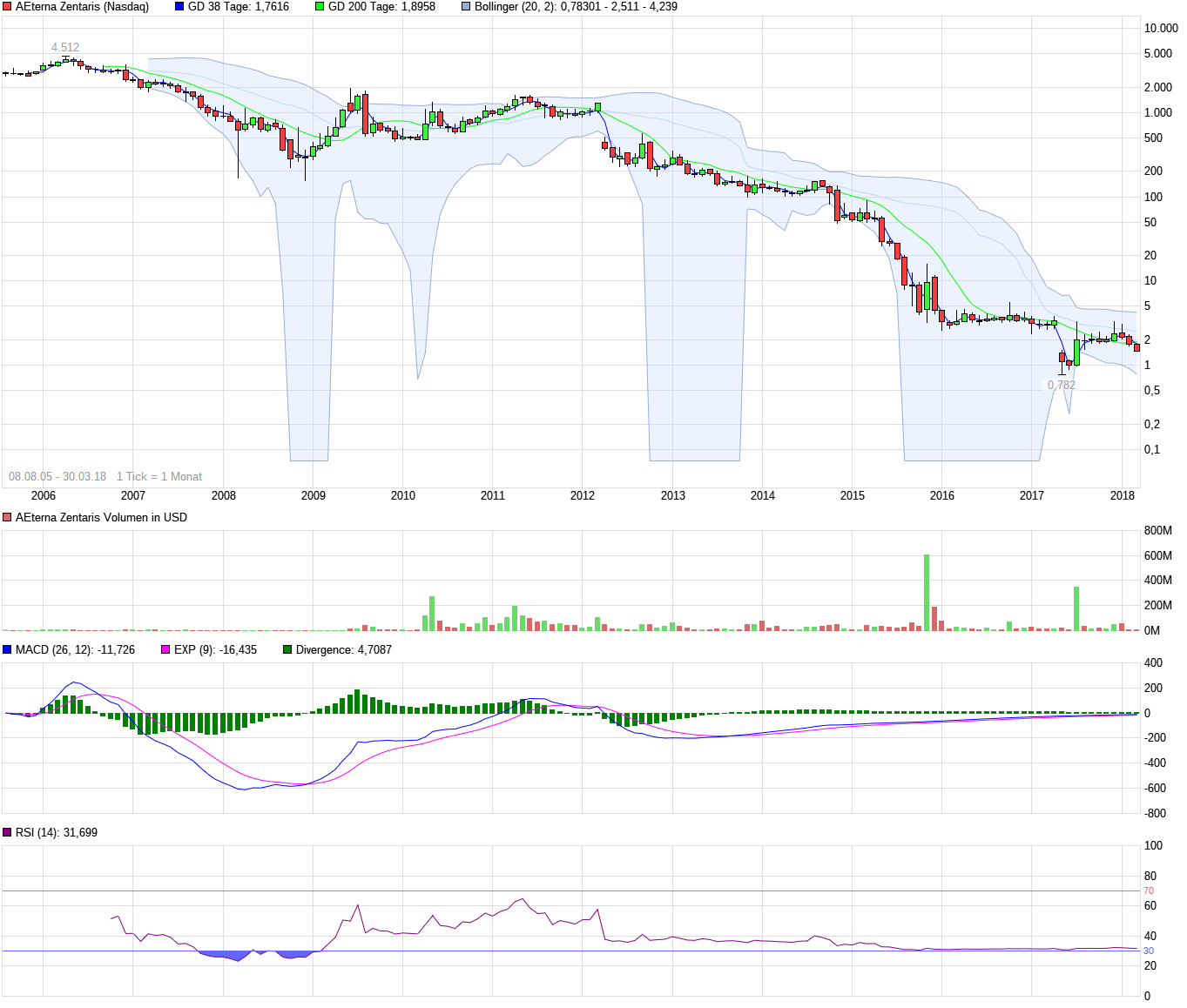Click the date range '08.08.05 - 30.03.18'
Screen dimensions: 1187x1008
click(x=57, y=476)
